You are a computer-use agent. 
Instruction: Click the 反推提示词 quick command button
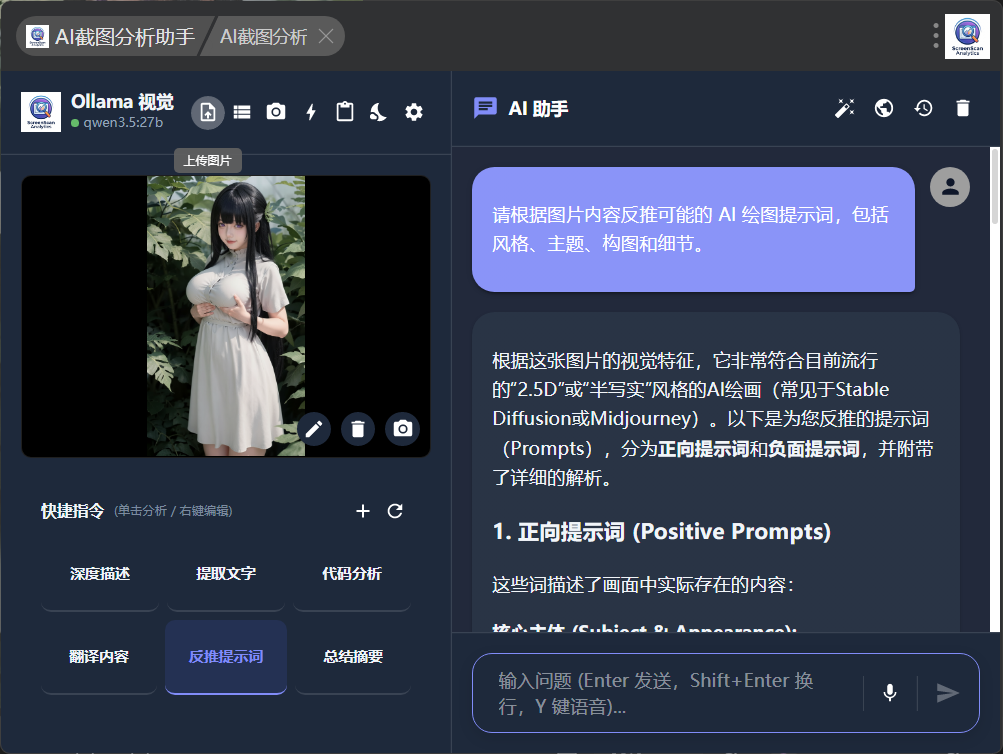(226, 657)
